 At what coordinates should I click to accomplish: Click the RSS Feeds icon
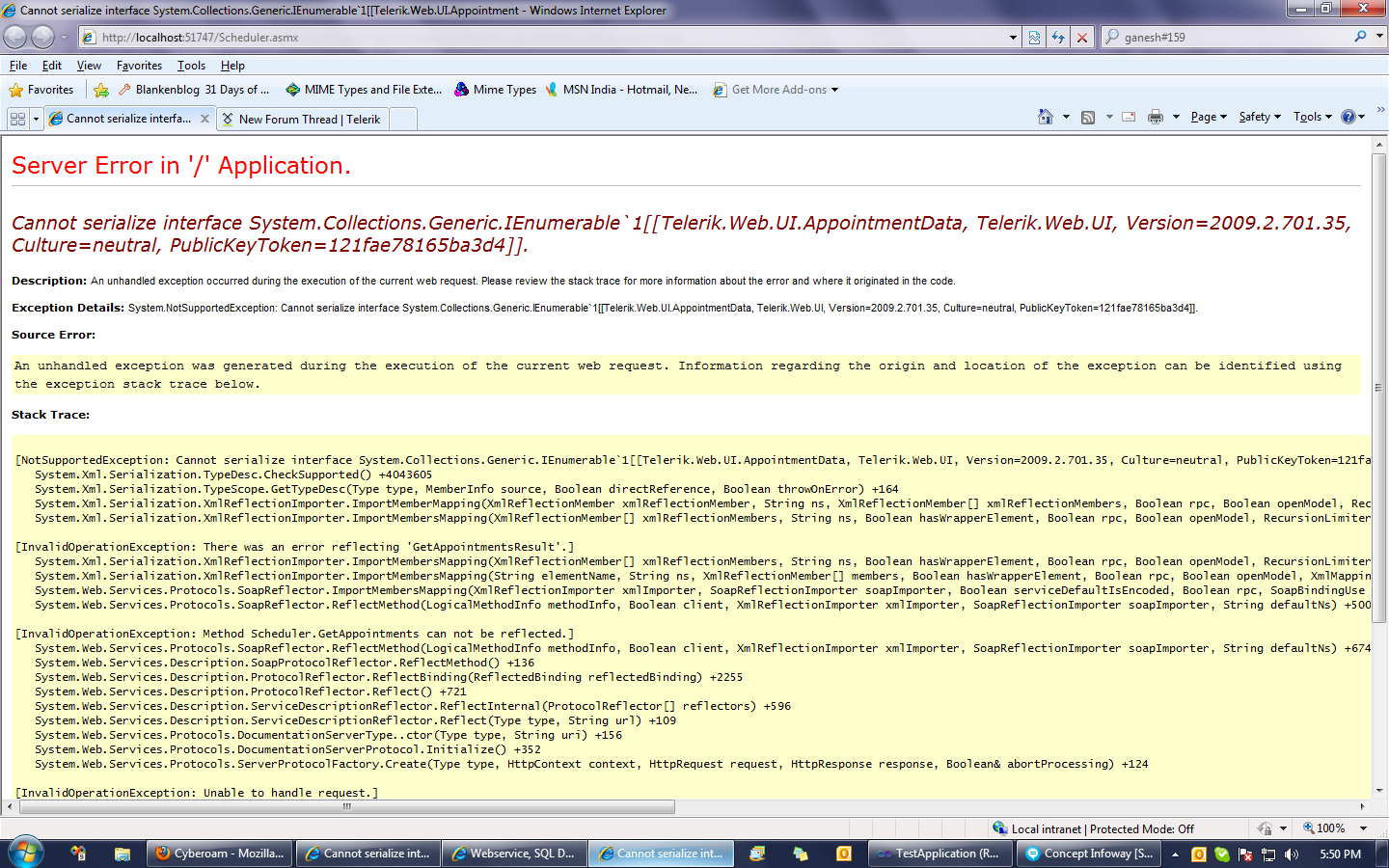click(x=1088, y=118)
